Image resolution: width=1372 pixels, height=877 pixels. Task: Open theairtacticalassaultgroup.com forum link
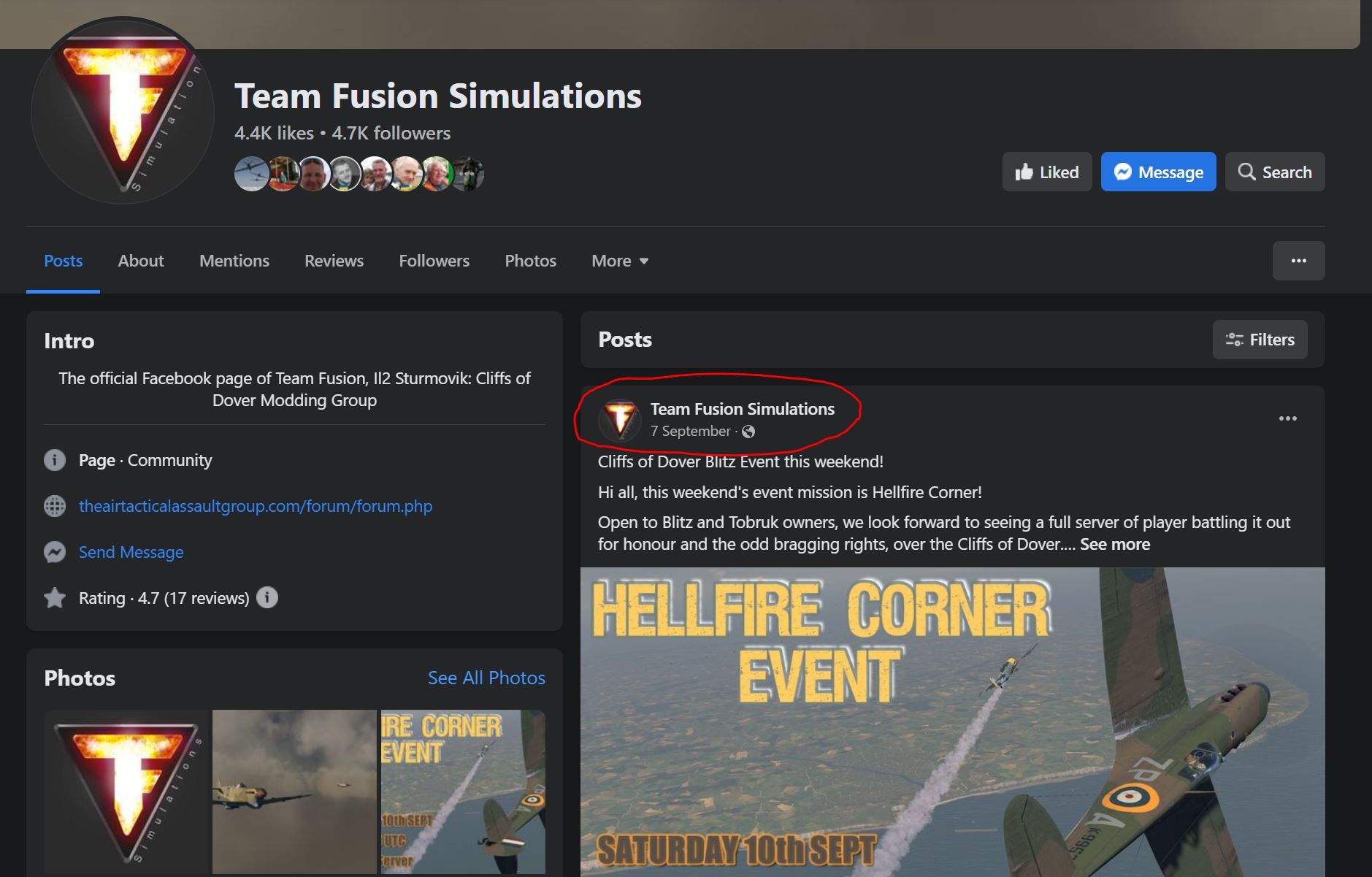(256, 506)
